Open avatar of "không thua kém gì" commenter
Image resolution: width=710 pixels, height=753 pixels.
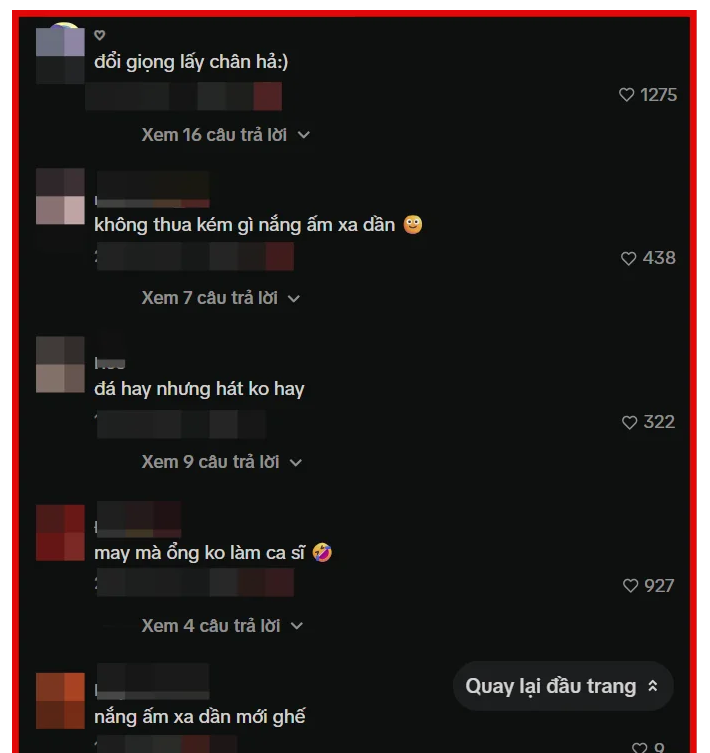coord(61,196)
